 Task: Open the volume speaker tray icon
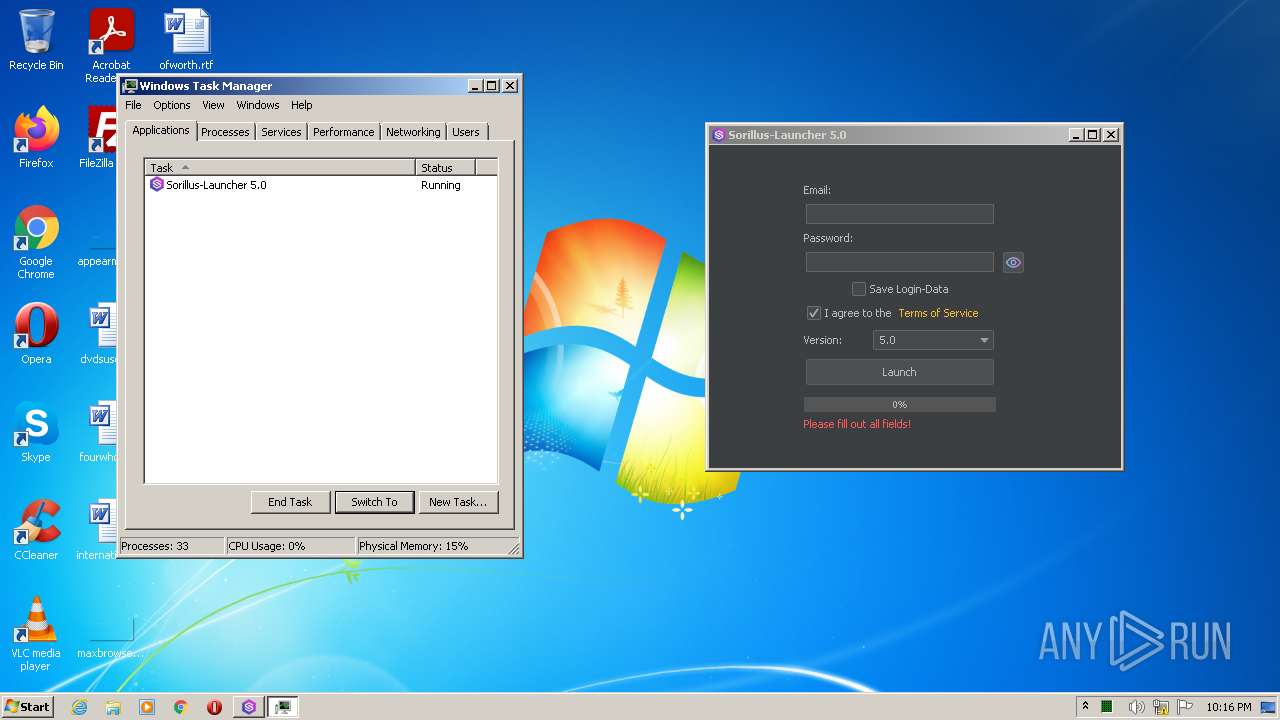coord(1137,707)
